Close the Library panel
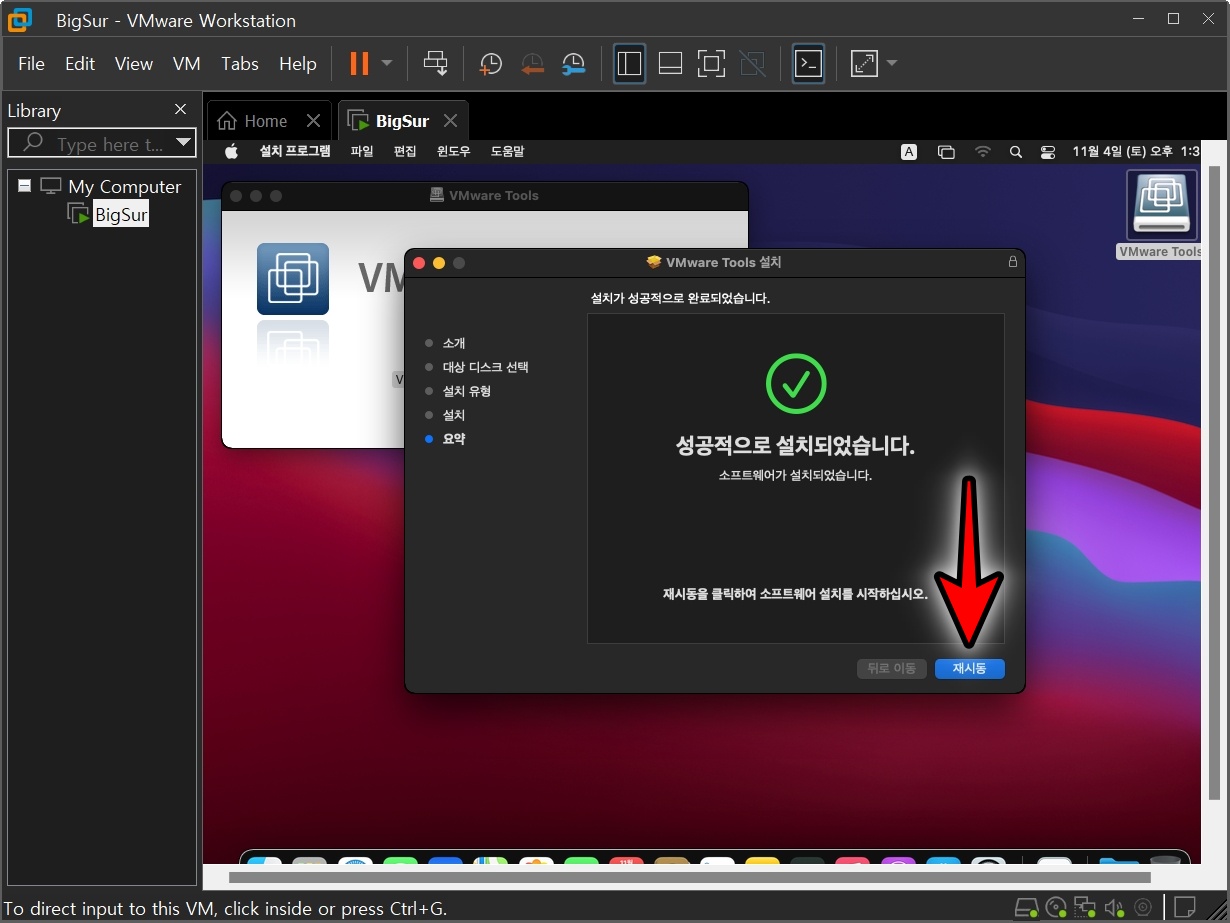This screenshot has height=923, width=1230. pyautogui.click(x=180, y=109)
